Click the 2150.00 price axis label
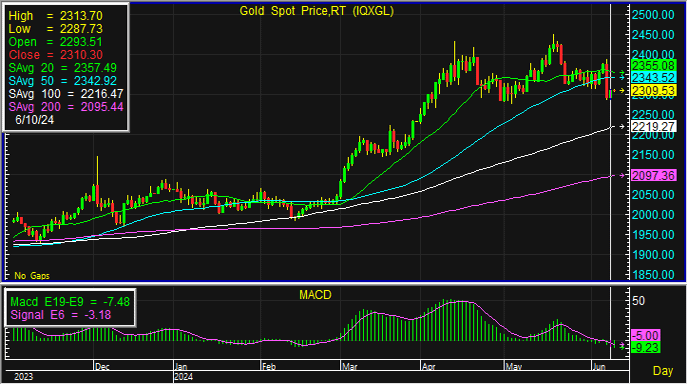This screenshot has height=385, width=688. (653, 155)
